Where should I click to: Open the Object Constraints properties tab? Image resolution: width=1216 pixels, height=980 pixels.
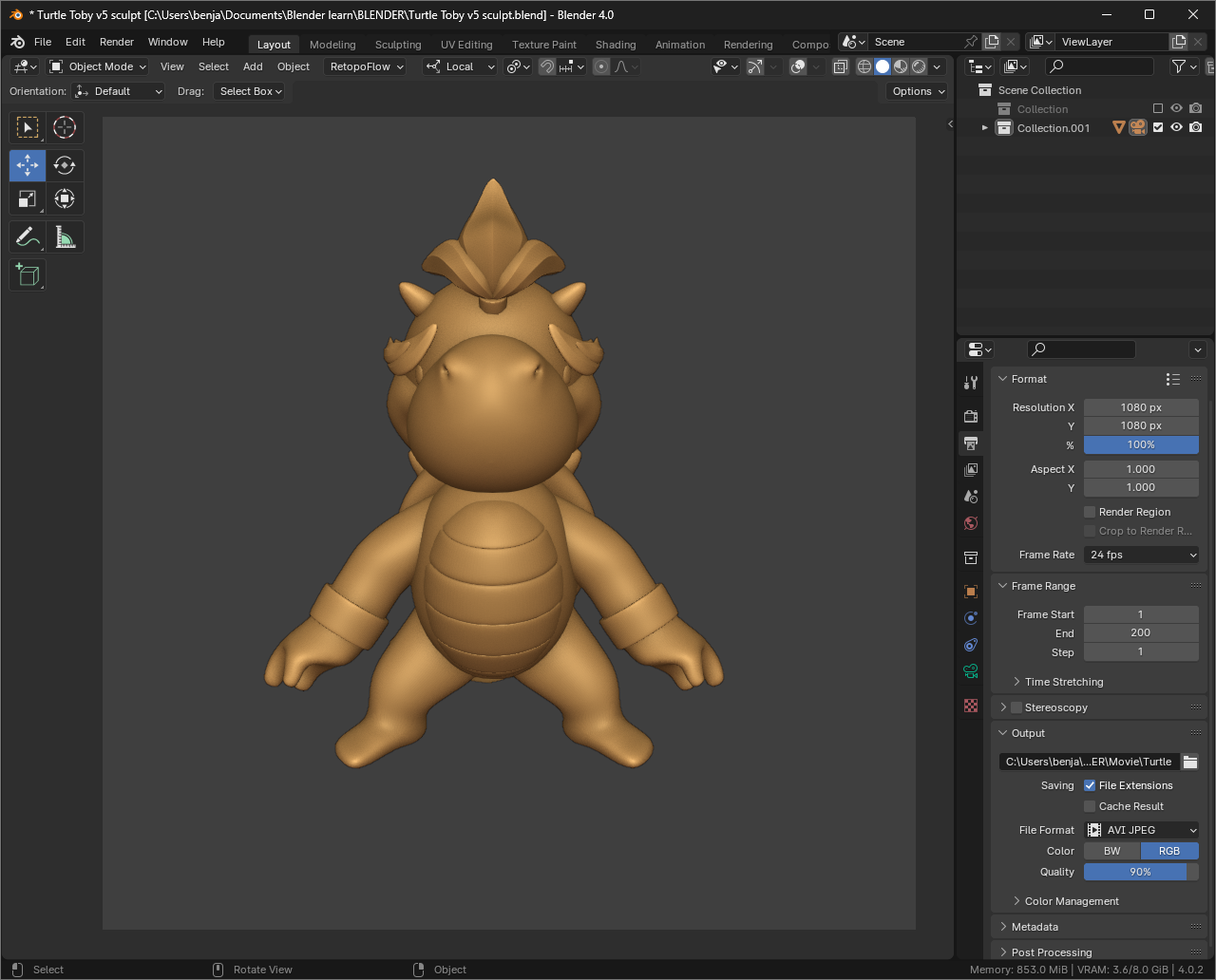[971, 645]
